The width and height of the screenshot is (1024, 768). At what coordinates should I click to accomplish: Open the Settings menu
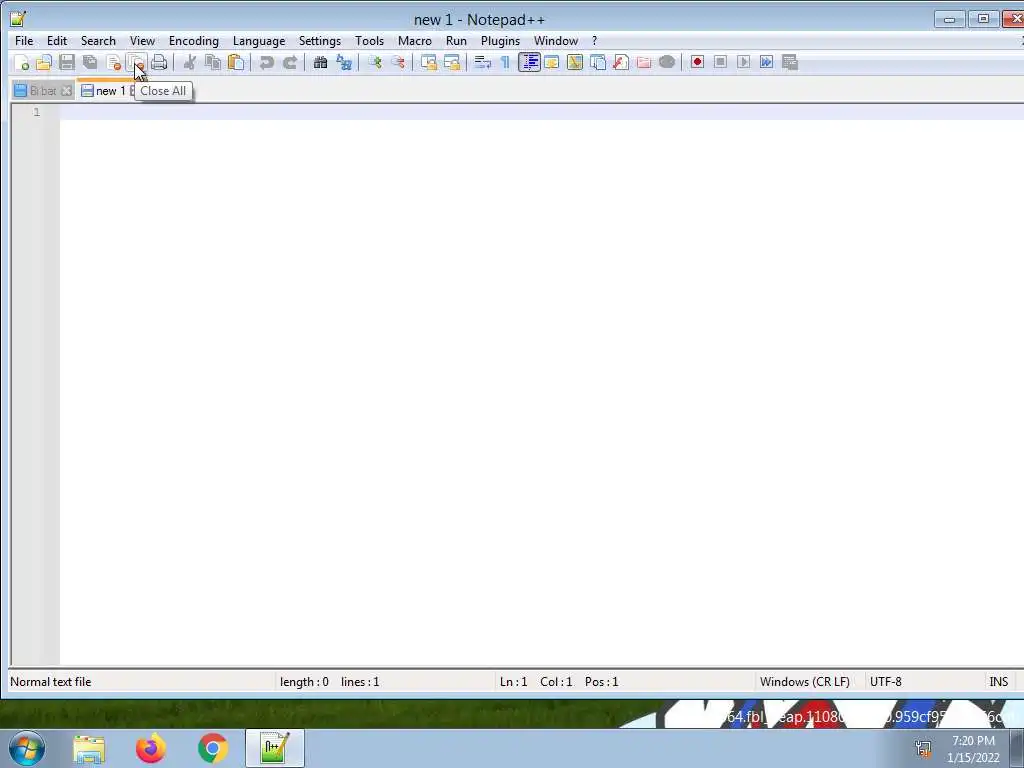click(x=319, y=40)
